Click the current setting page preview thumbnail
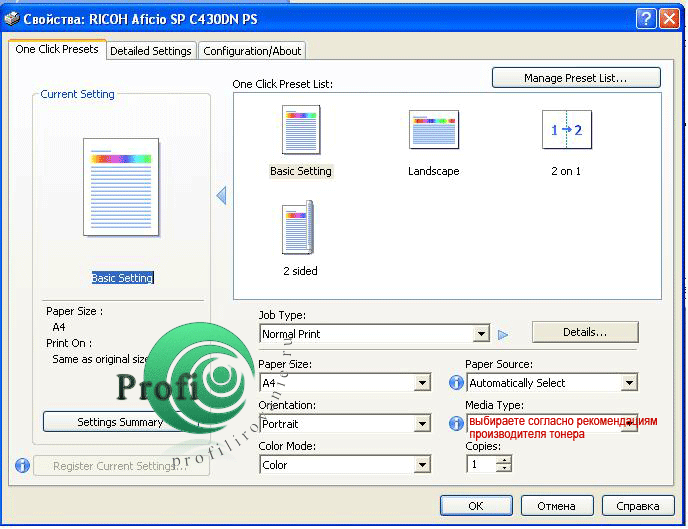688x529 pixels. [x=121, y=187]
